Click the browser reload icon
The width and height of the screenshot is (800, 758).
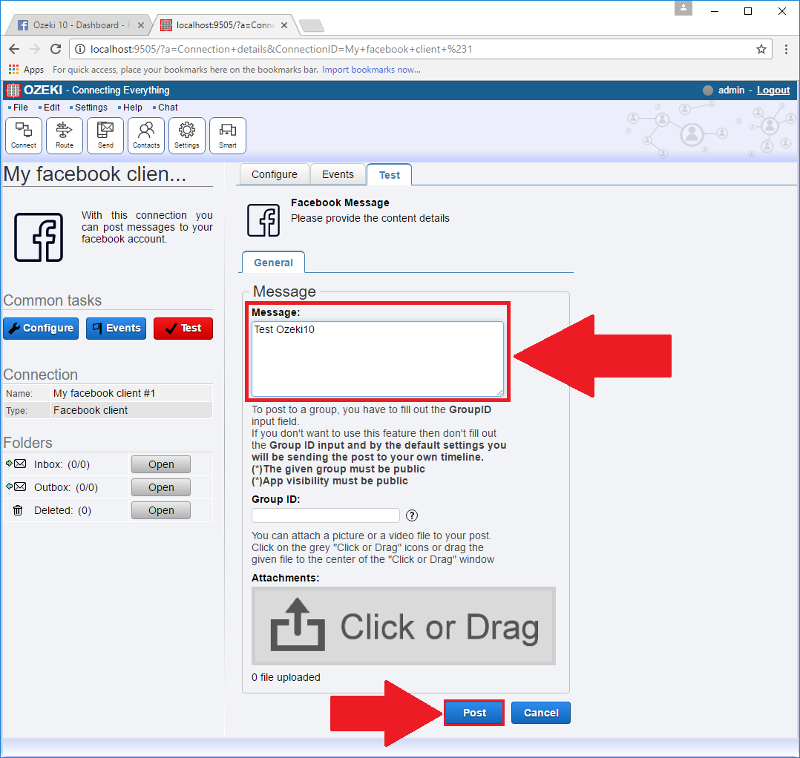(x=54, y=48)
